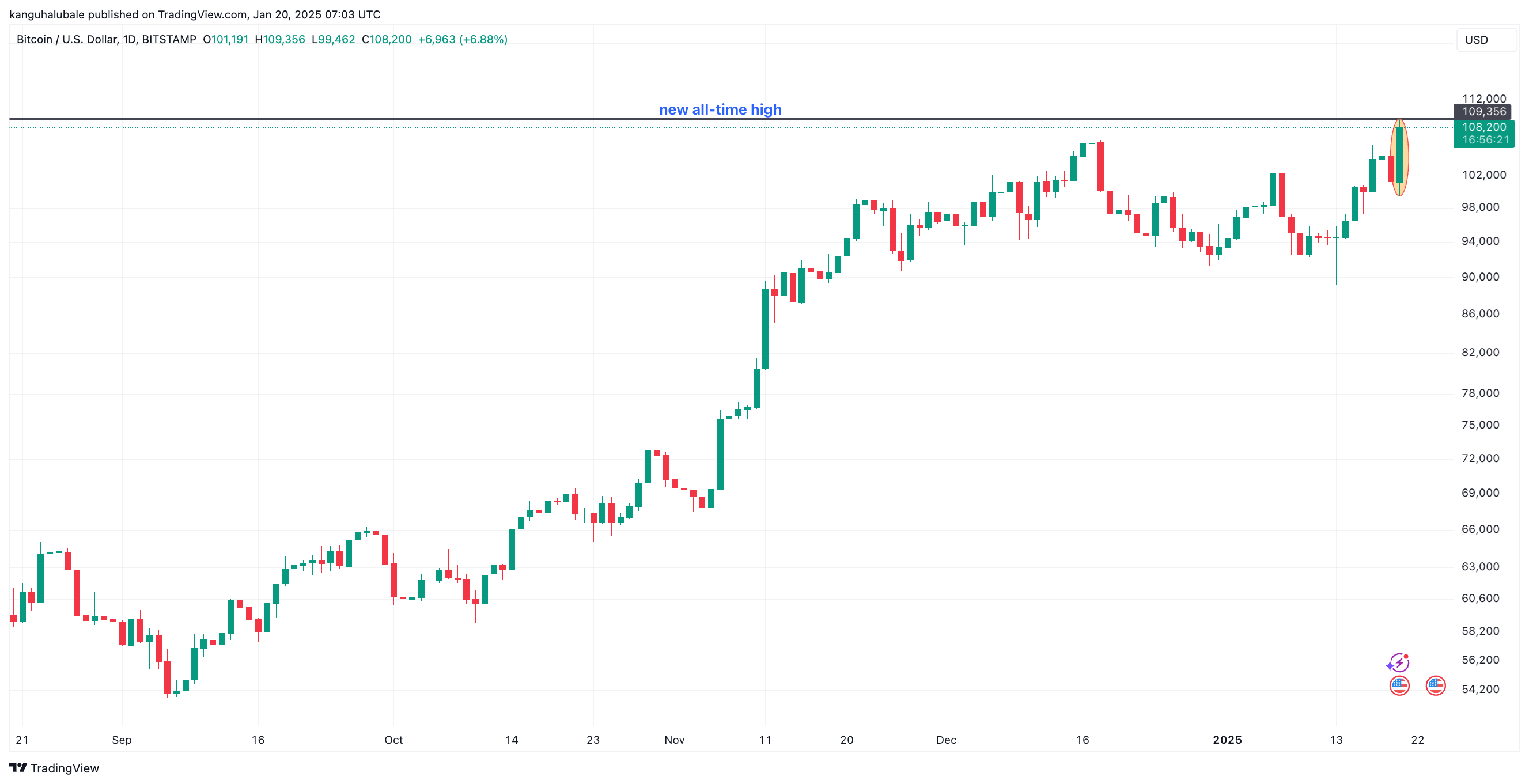Click the 63,000 price axis label
The image size is (1529, 784).
1479,566
